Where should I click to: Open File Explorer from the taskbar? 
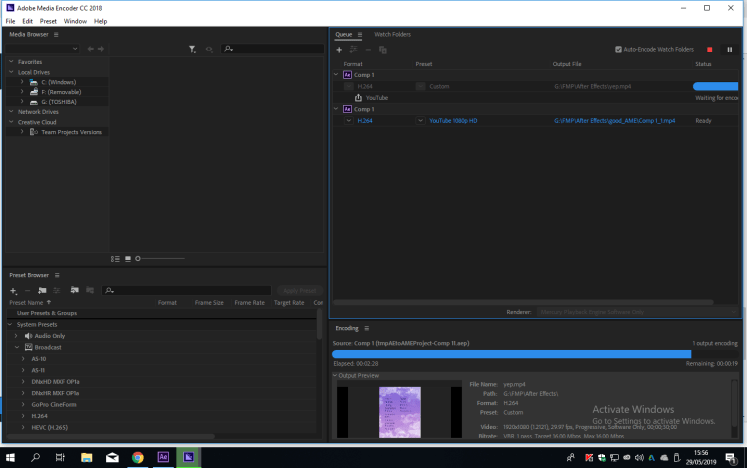click(x=86, y=458)
